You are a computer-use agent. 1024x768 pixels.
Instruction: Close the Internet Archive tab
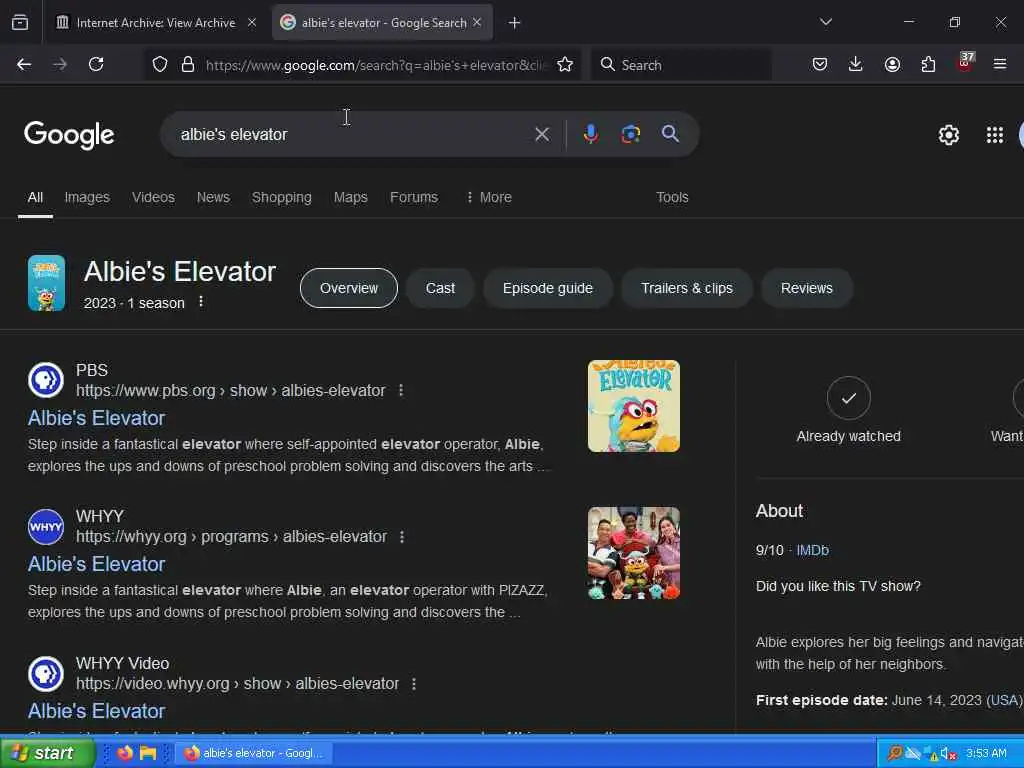(x=251, y=22)
